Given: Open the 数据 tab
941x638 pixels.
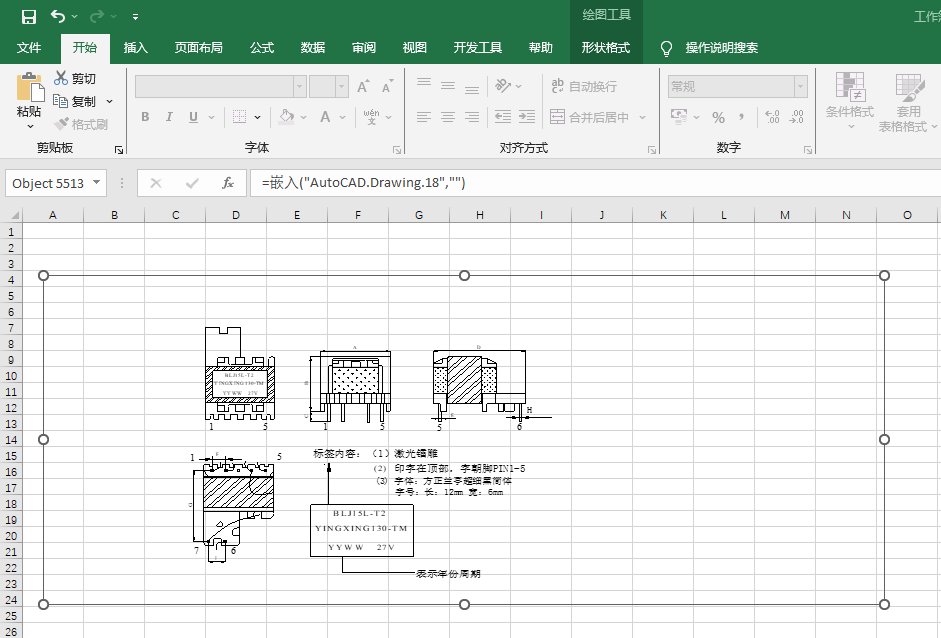Looking at the screenshot, I should pyautogui.click(x=313, y=47).
